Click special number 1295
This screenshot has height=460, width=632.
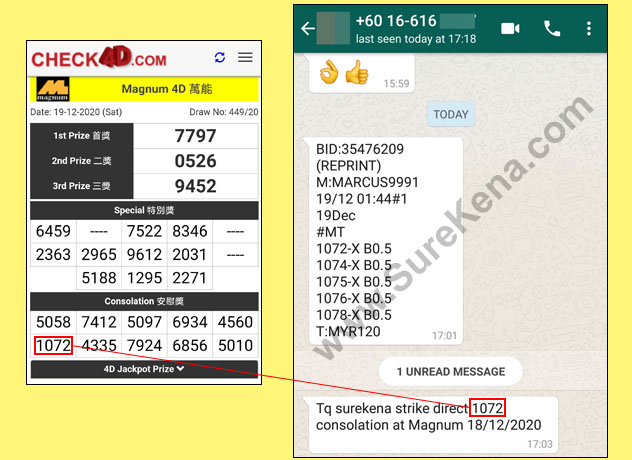(144, 278)
